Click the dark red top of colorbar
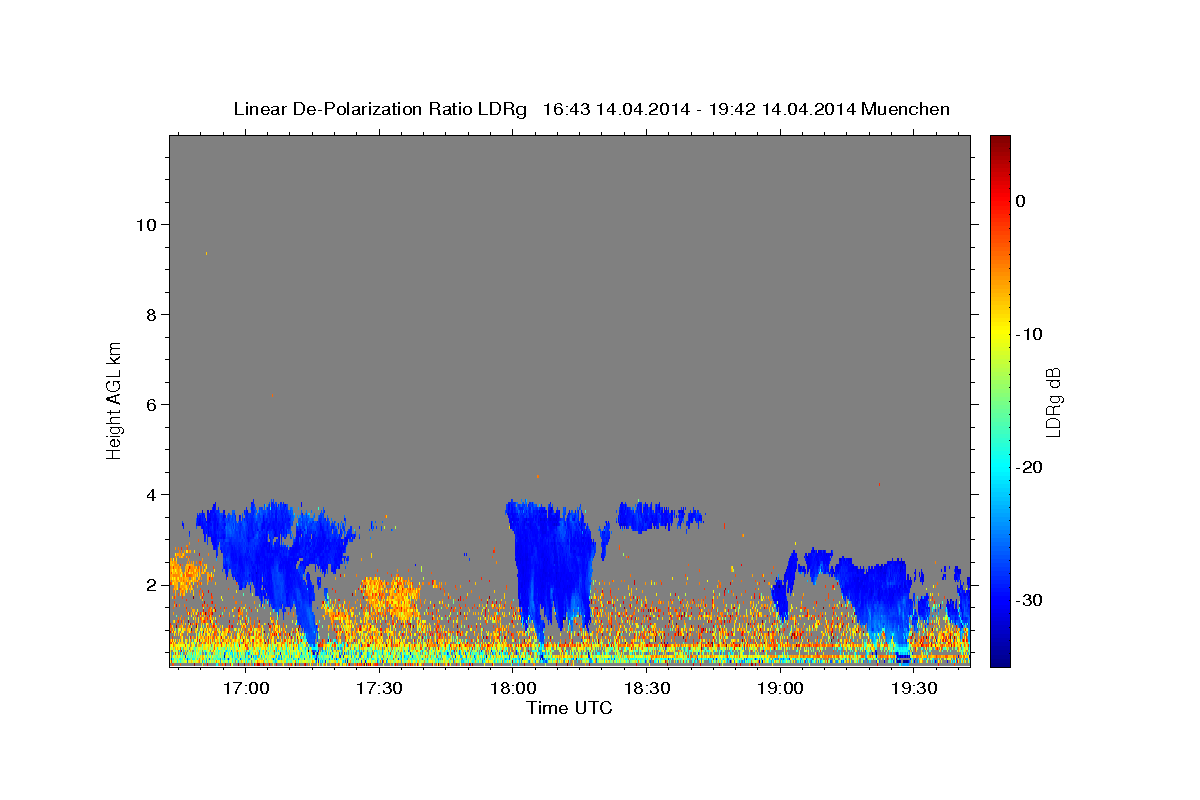 [1000, 142]
